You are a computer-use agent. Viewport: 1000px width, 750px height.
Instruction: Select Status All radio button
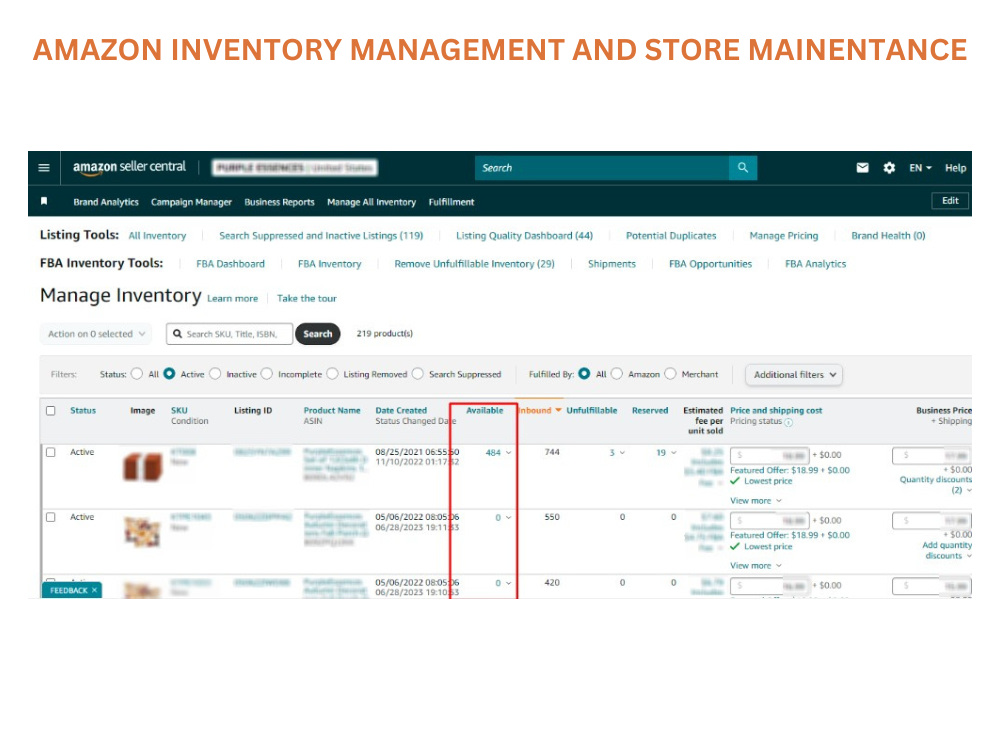pyautogui.click(x=137, y=374)
